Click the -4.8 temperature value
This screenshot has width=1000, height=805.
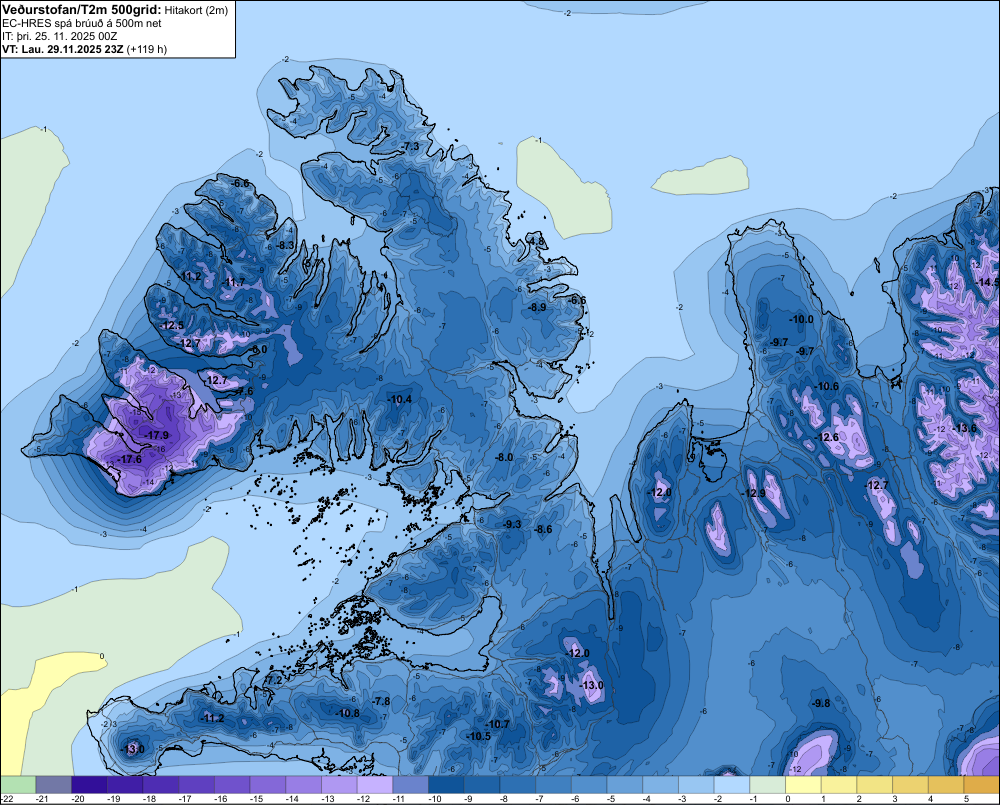(x=536, y=241)
